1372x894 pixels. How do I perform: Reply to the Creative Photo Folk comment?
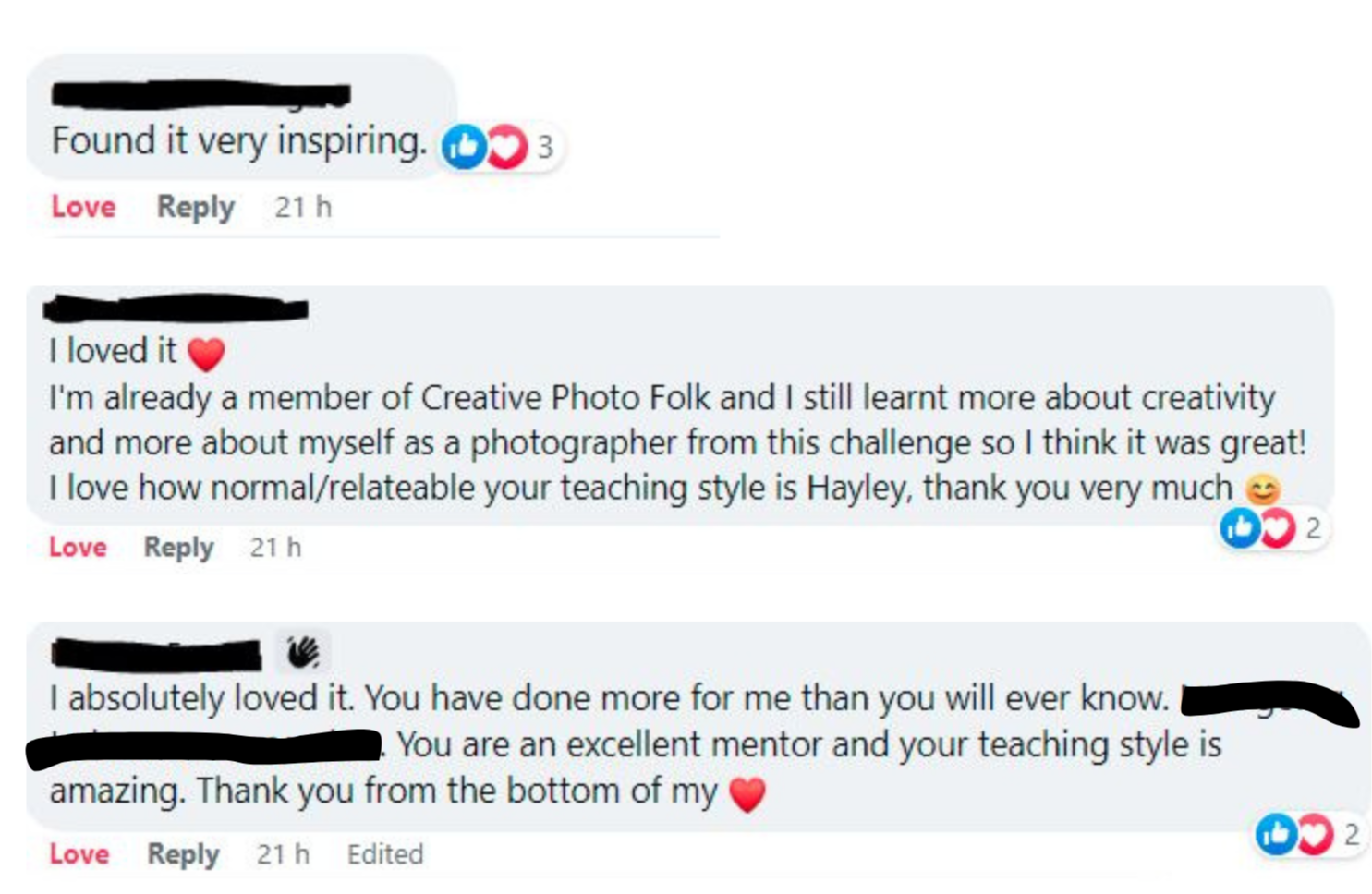[x=178, y=548]
